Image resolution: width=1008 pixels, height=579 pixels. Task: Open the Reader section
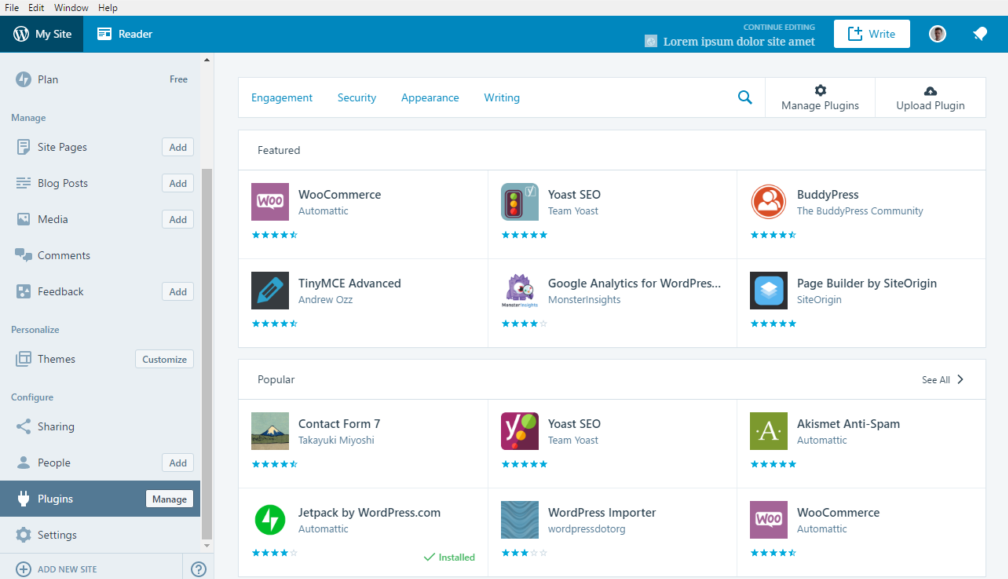[125, 34]
